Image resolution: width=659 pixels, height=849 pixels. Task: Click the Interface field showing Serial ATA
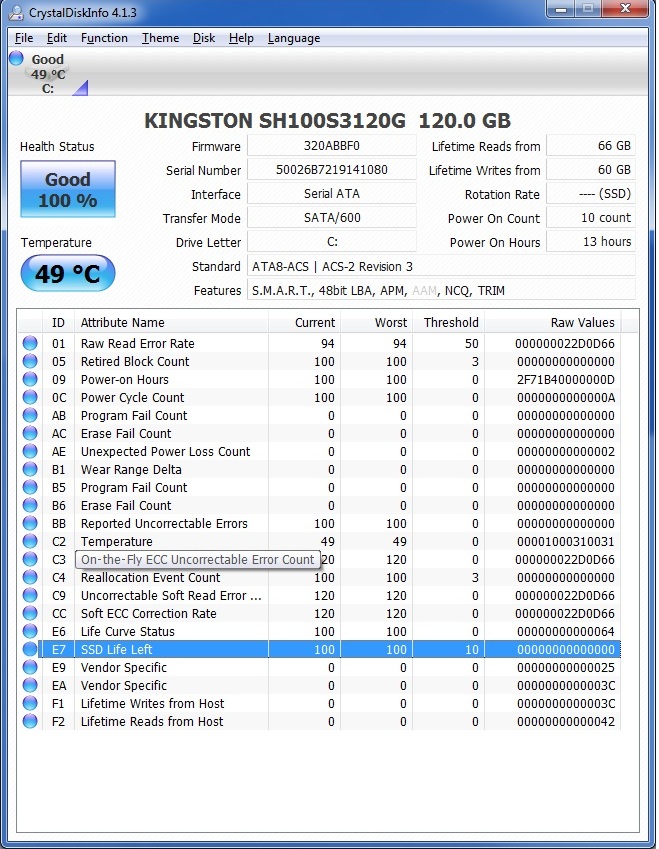[331, 193]
